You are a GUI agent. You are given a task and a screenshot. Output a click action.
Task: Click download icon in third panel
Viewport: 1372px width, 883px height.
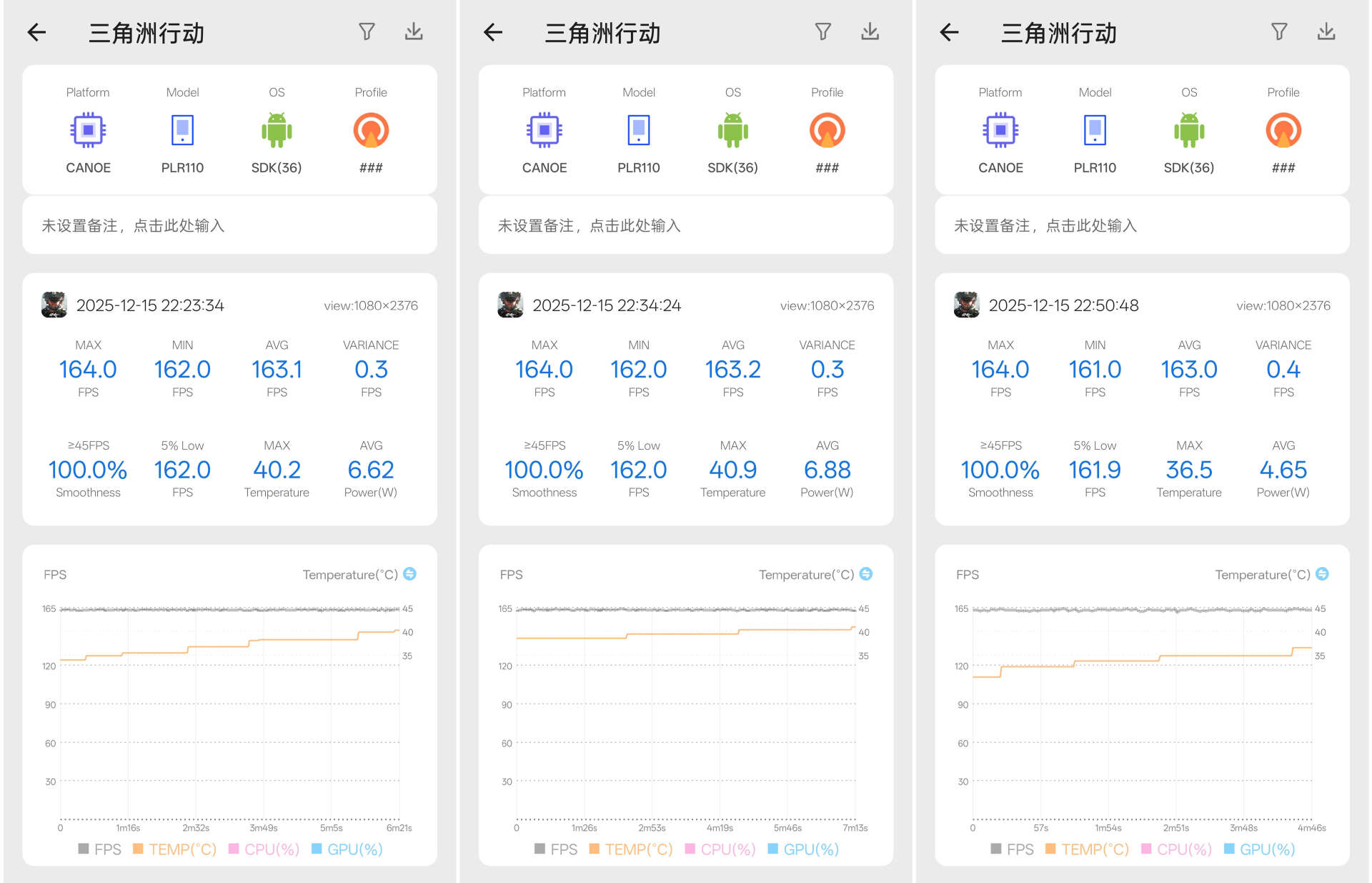[x=1326, y=32]
